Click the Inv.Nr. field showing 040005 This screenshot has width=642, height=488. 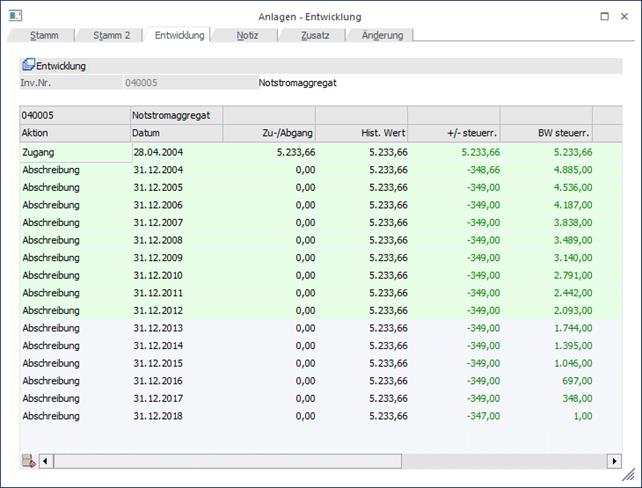point(188,82)
